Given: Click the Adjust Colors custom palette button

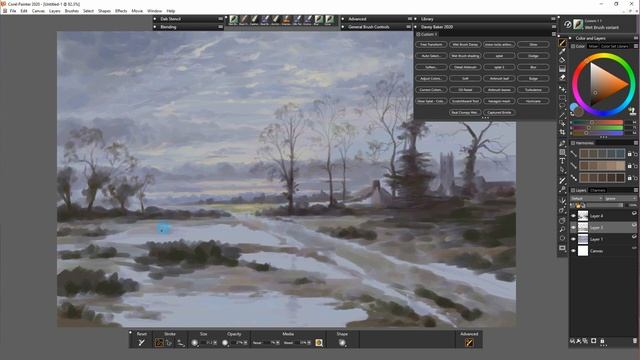Looking at the screenshot, I should pyautogui.click(x=431, y=78).
